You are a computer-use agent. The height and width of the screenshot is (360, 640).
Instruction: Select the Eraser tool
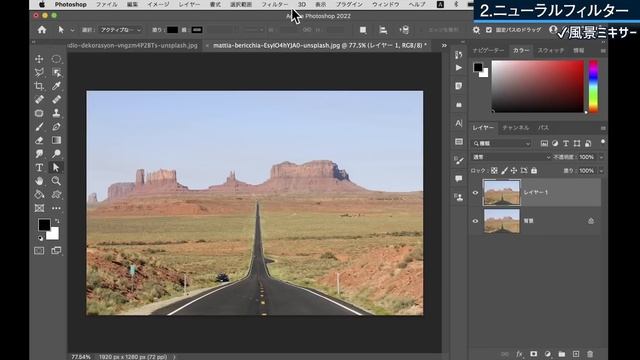39,140
